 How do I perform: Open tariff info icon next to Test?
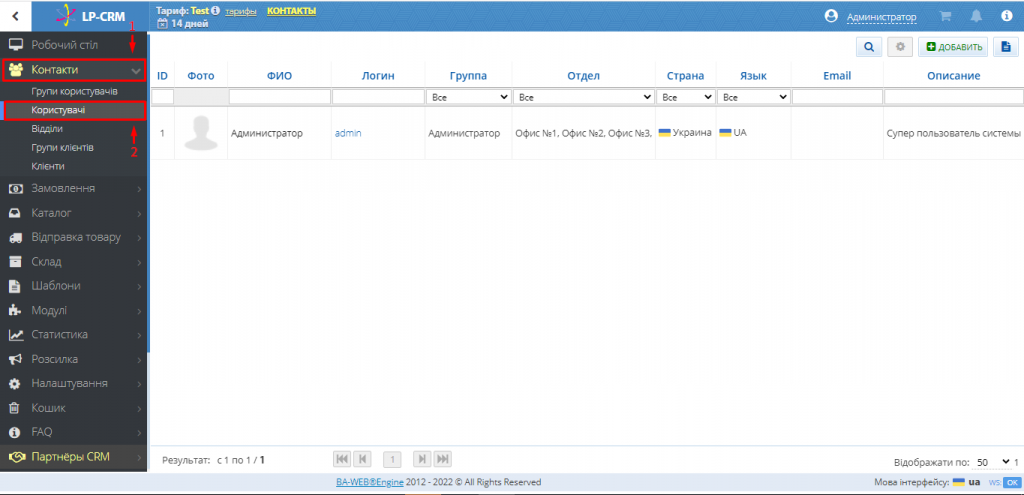[x=215, y=11]
